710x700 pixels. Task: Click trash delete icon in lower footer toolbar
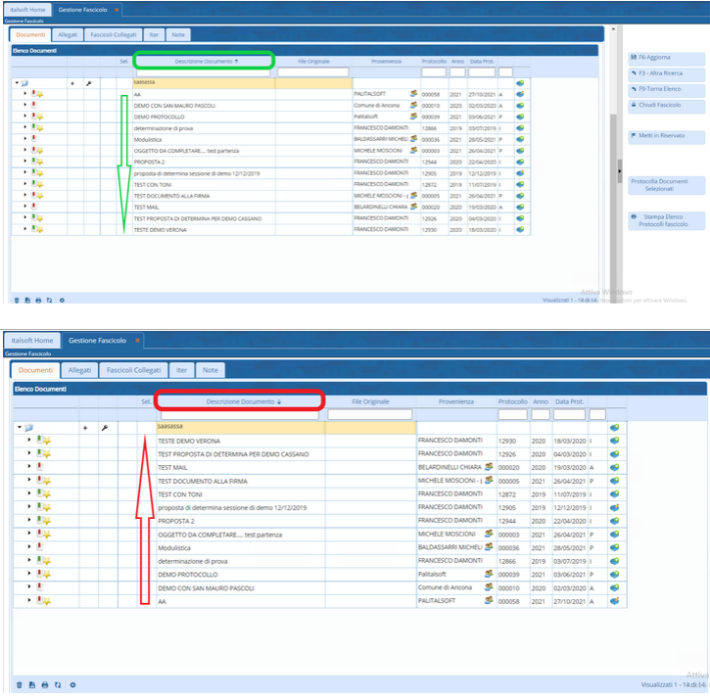[x=17, y=685]
